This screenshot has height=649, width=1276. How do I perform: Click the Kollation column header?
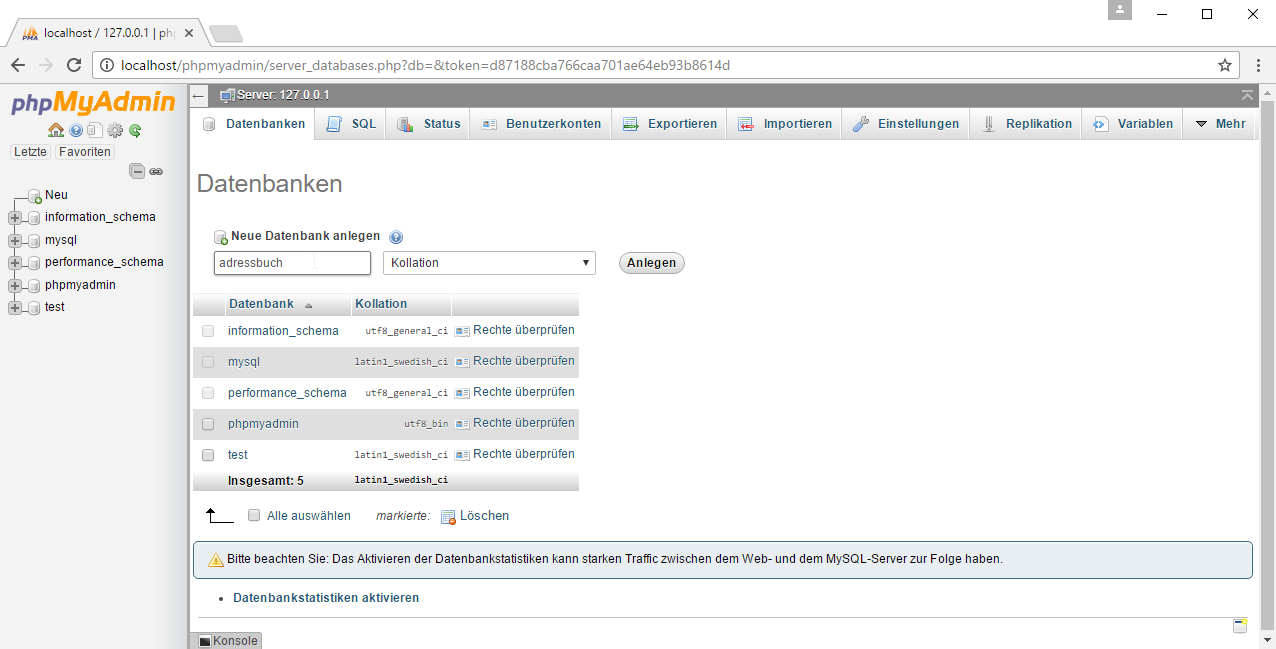click(381, 304)
